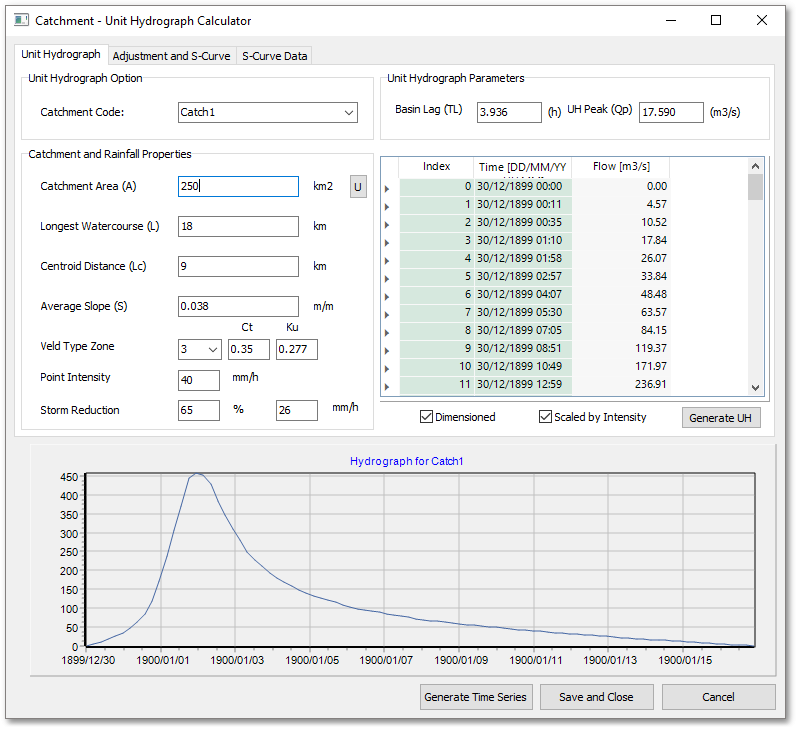Select row arrow for index 7
797x730 pixels.
(387, 315)
